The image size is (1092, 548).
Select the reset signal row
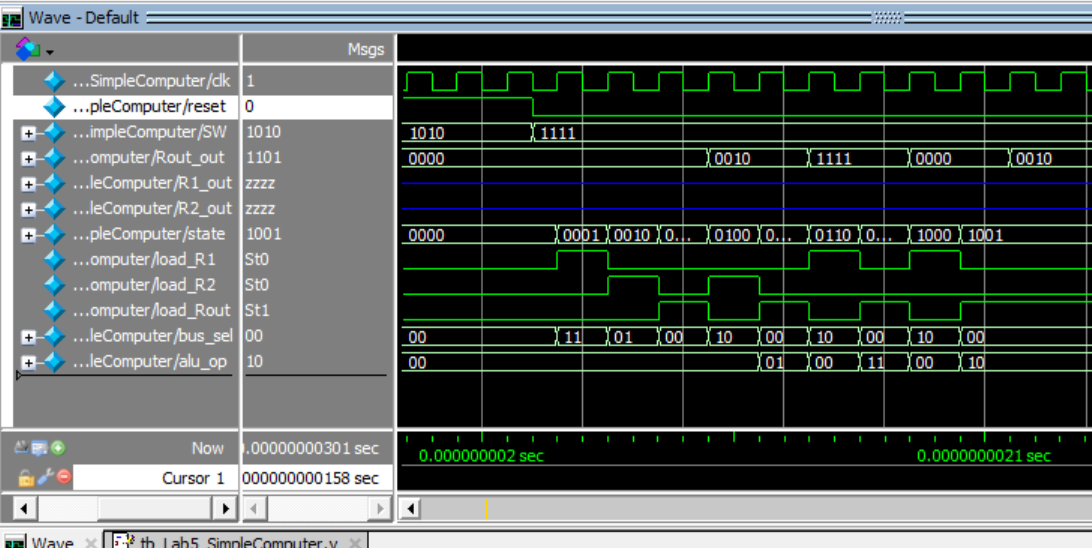coord(150,106)
